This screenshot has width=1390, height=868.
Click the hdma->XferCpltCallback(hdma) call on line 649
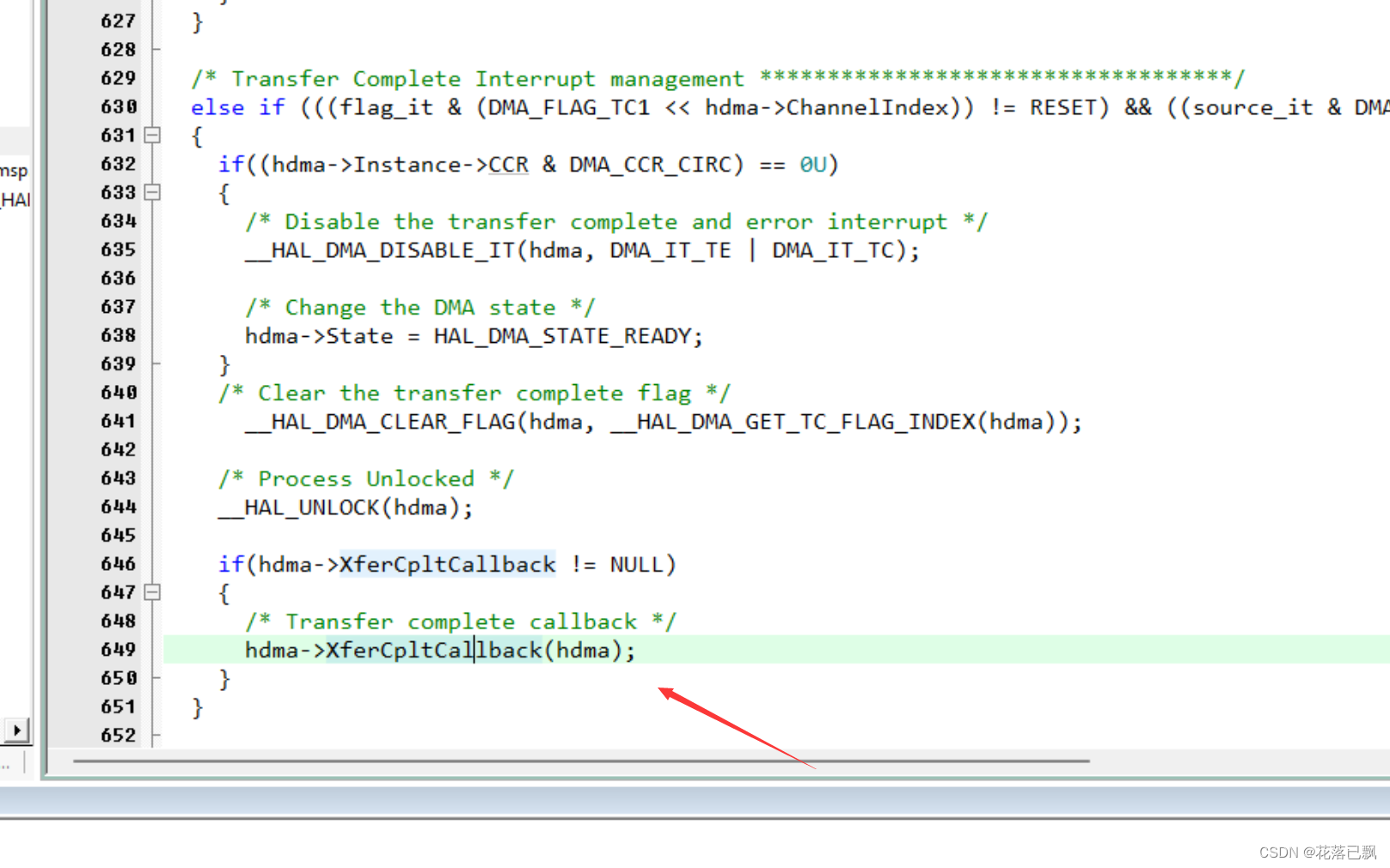coord(439,651)
